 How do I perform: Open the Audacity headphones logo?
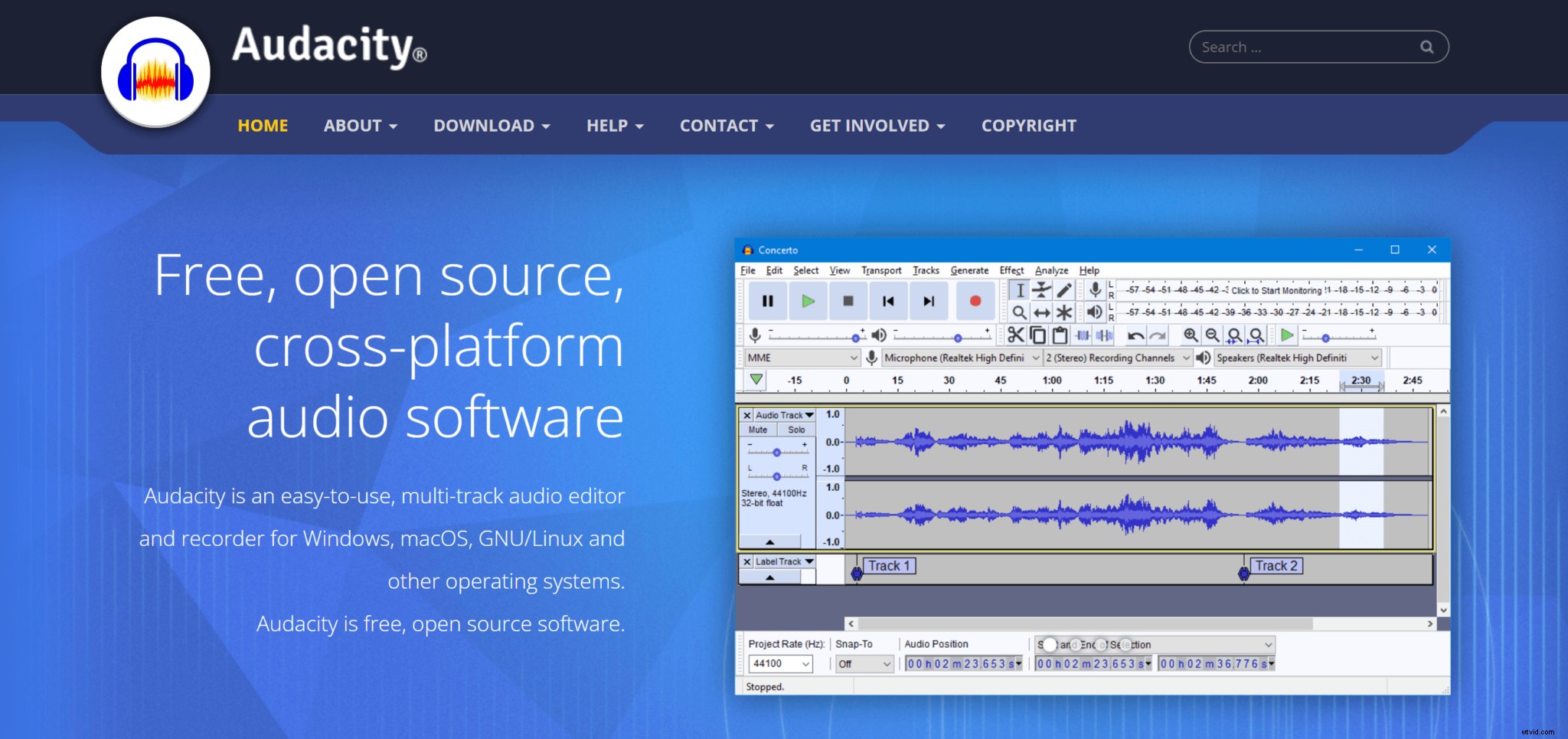[x=155, y=70]
